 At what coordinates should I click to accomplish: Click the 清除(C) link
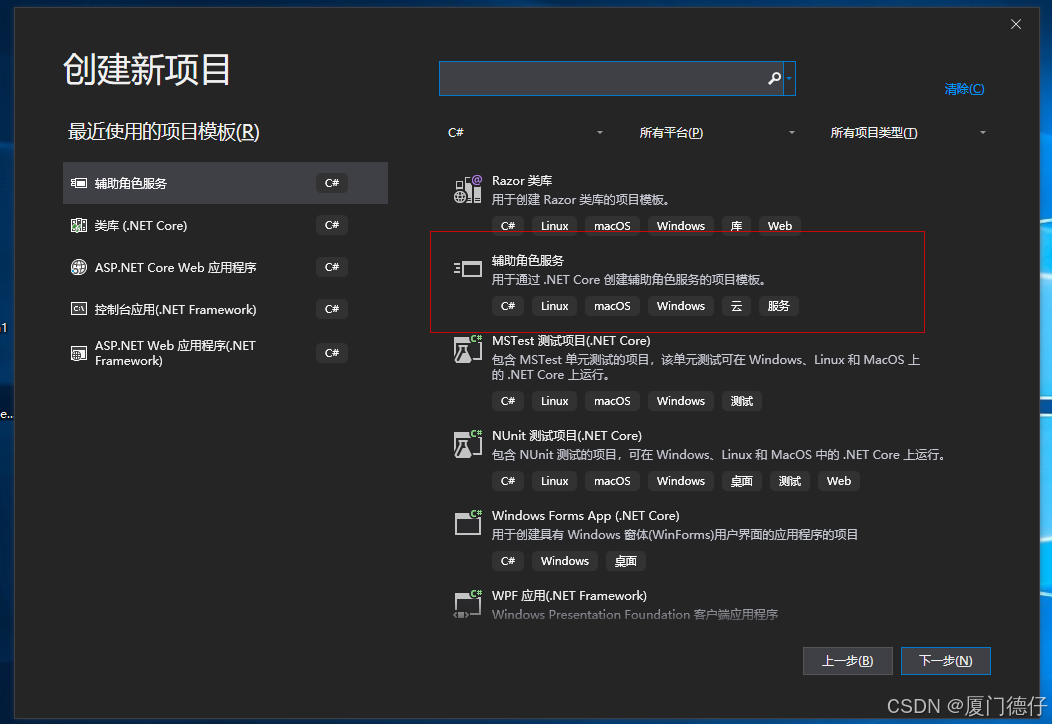[x=963, y=88]
